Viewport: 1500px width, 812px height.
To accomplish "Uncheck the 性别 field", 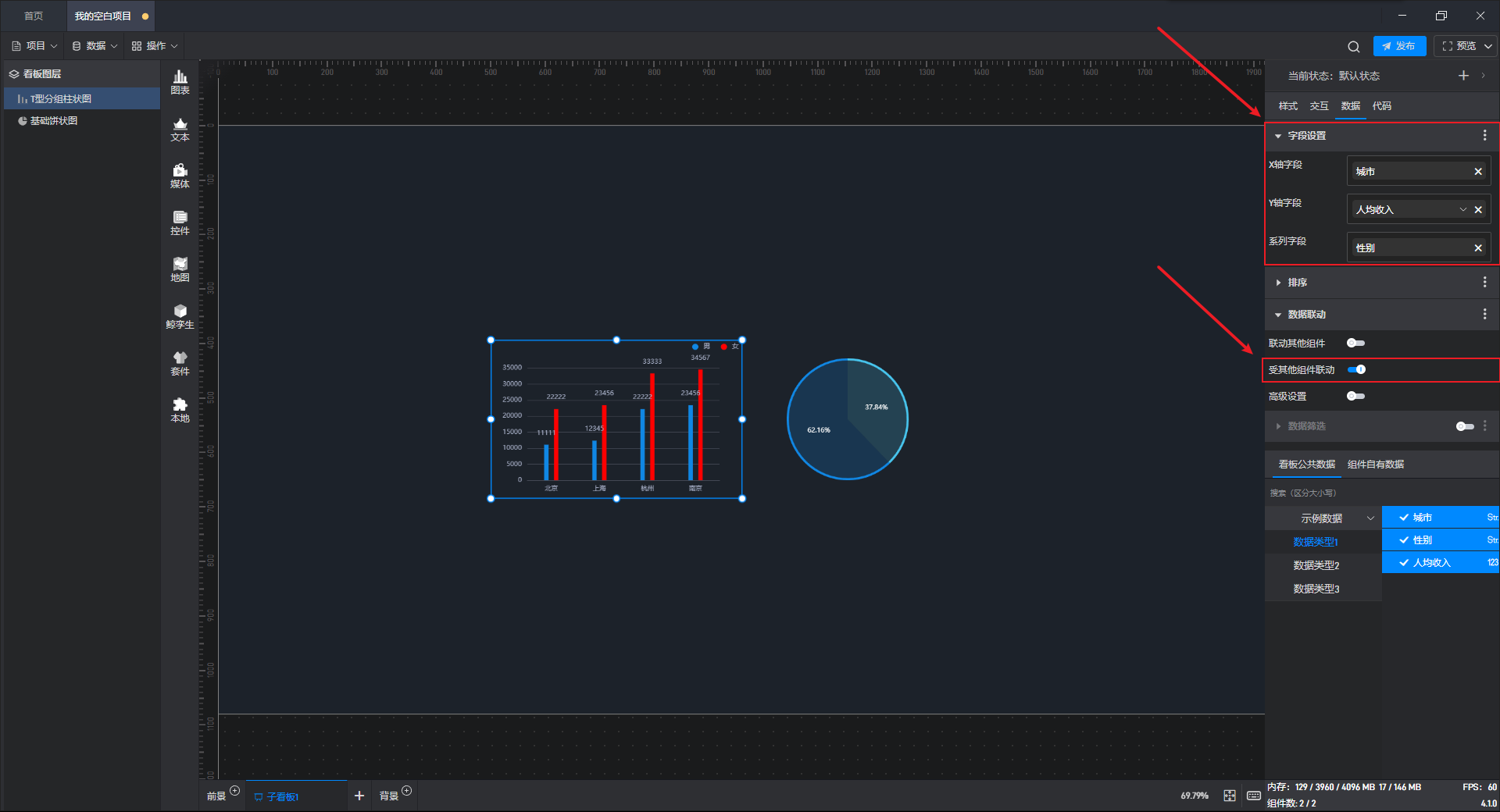I will coord(1404,540).
